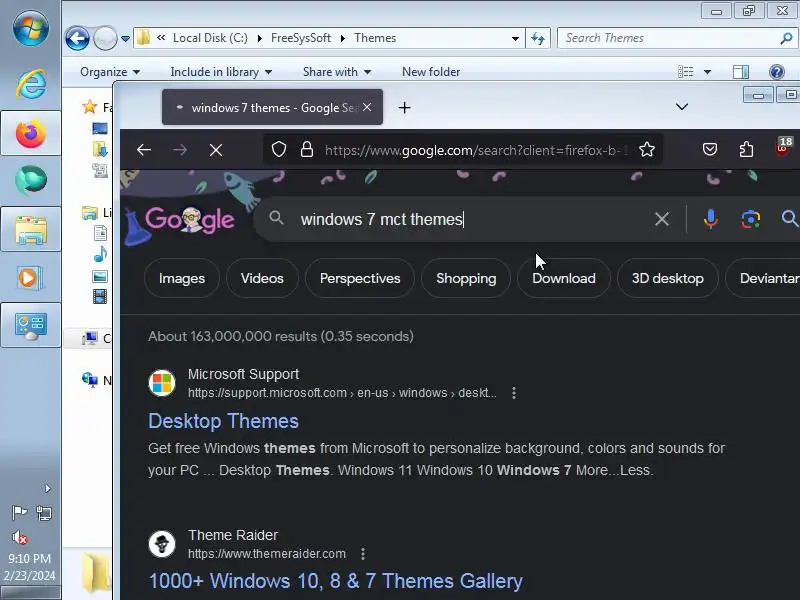800x600 pixels.
Task: Refresh the Themes folder in Explorer
Action: coord(538,38)
